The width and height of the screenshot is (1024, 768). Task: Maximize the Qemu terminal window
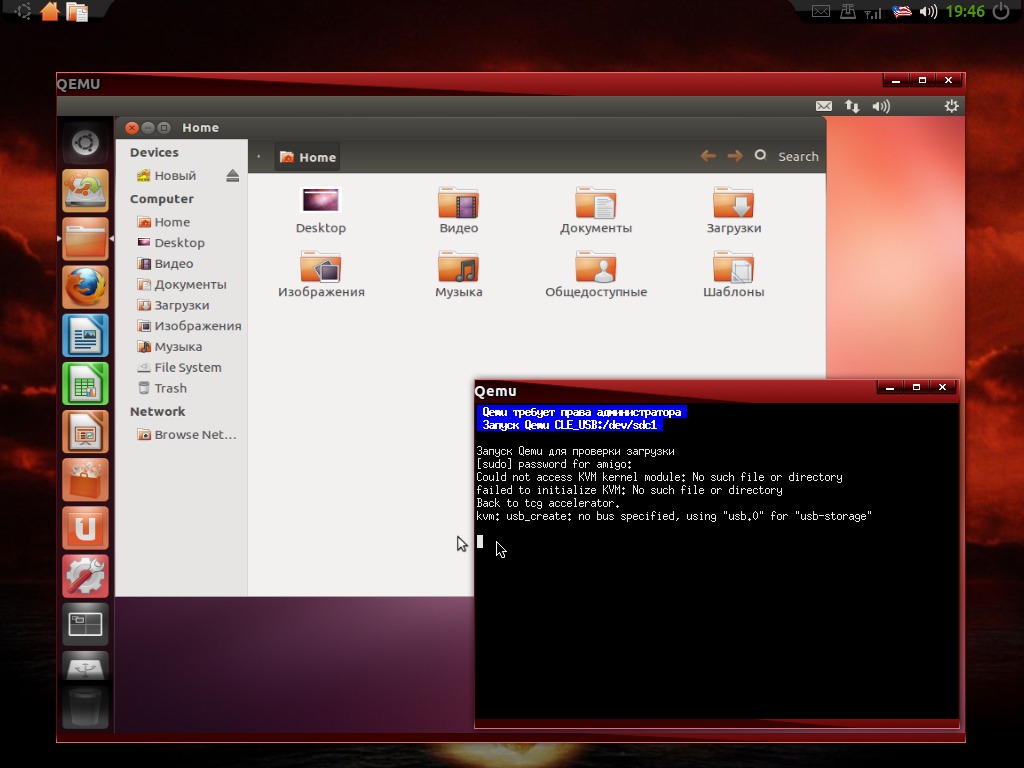click(916, 387)
